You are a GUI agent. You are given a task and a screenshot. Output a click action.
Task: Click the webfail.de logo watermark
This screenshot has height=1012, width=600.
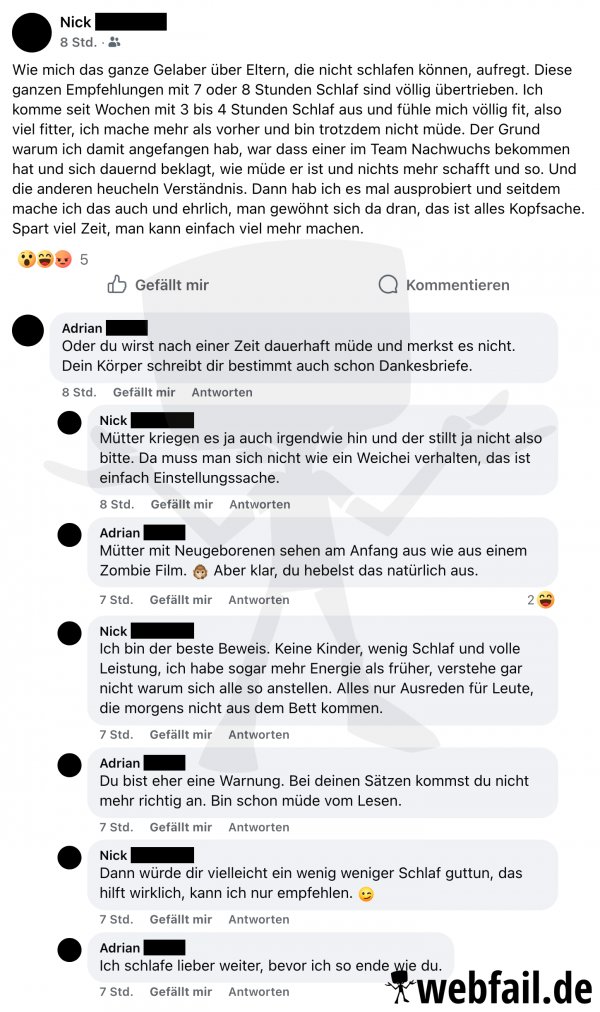(x=490, y=987)
